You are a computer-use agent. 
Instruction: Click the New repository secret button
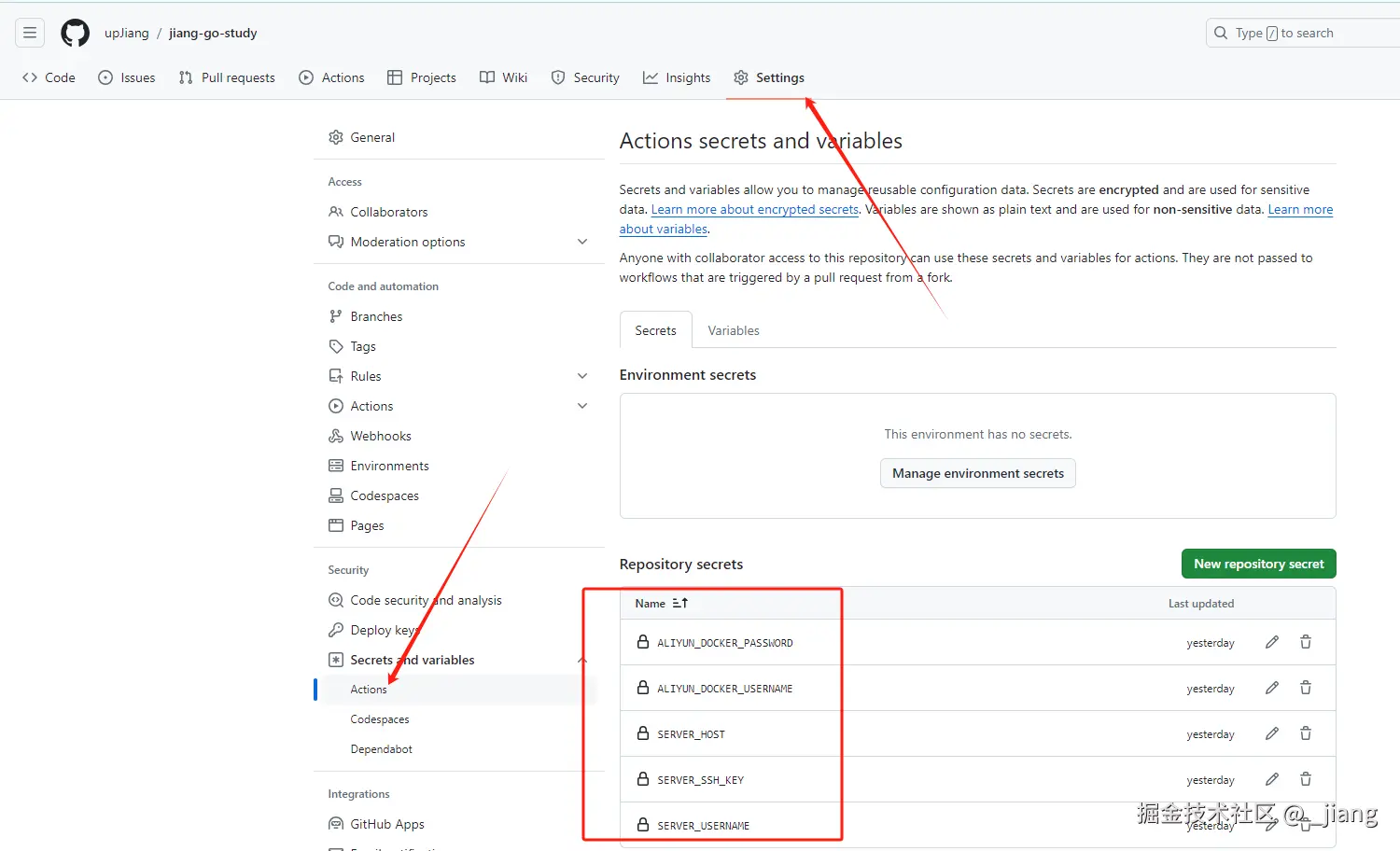pos(1258,564)
